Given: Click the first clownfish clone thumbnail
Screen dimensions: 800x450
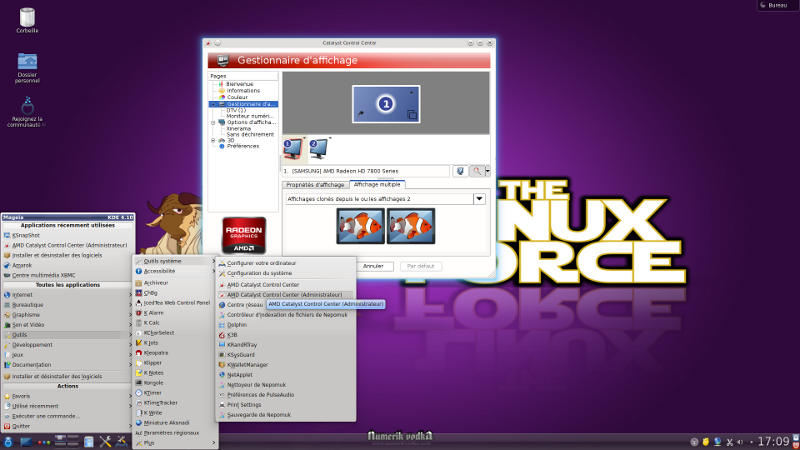Looking at the screenshot, I should pyautogui.click(x=360, y=226).
